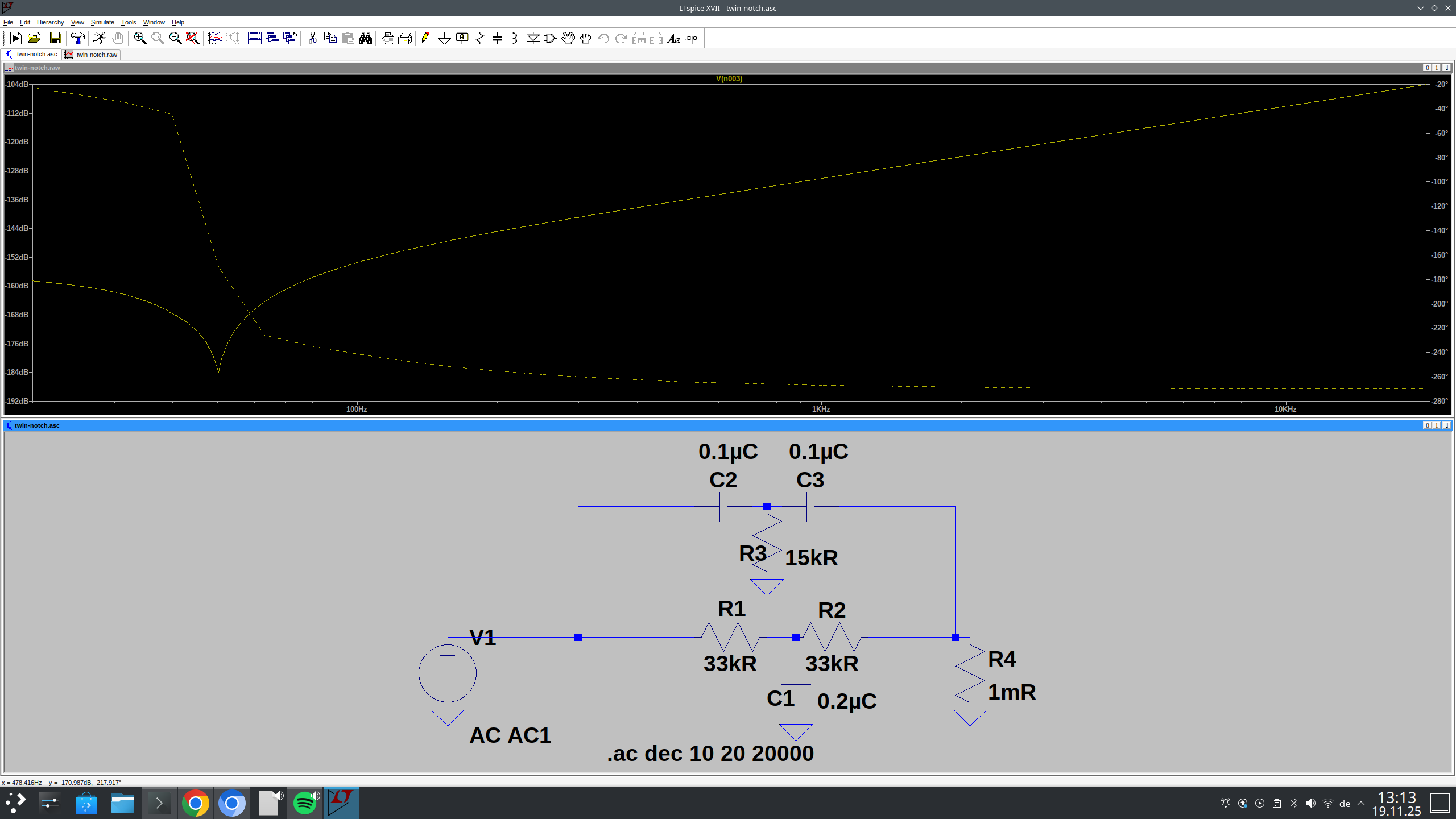Select the draw Wire pencil tool

(x=427, y=38)
